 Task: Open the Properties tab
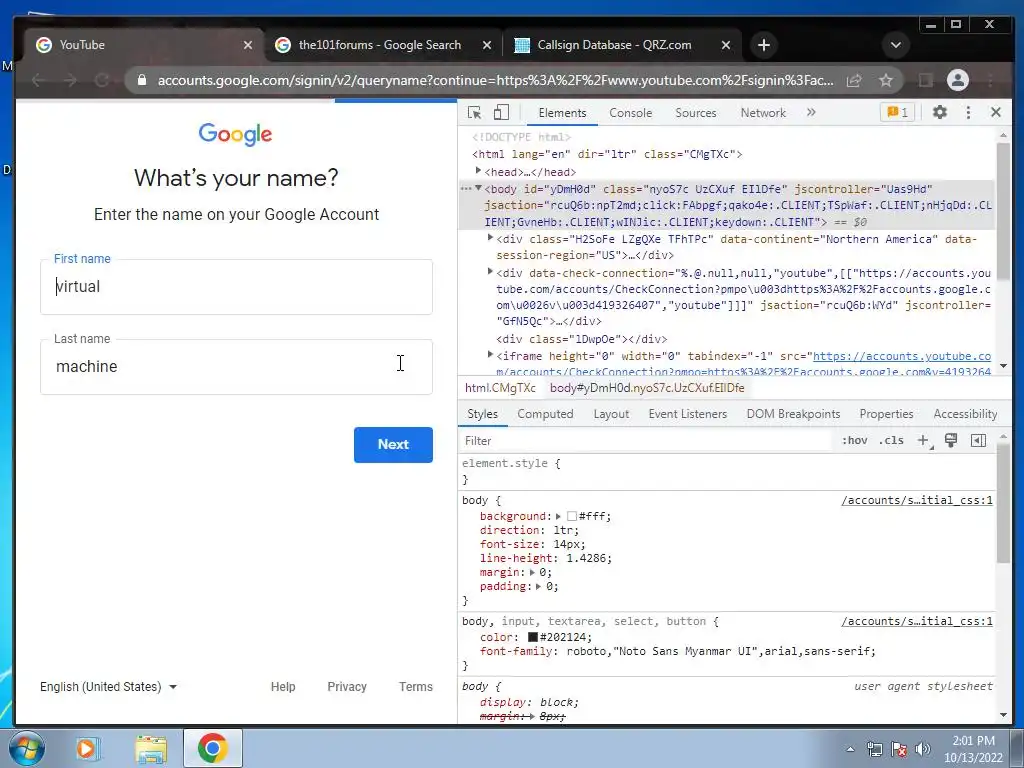pyautogui.click(x=886, y=414)
